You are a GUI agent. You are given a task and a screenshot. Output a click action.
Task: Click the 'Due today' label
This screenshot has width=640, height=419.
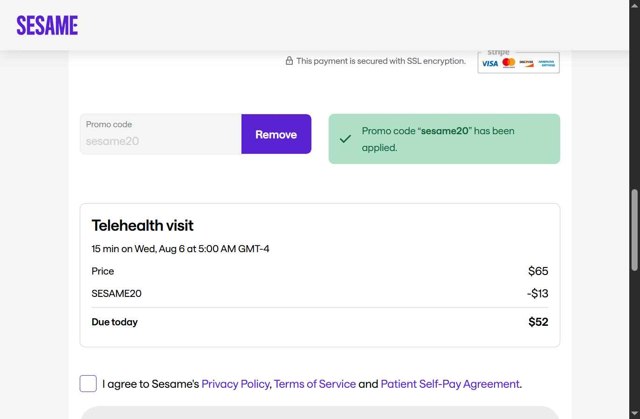pos(115,322)
